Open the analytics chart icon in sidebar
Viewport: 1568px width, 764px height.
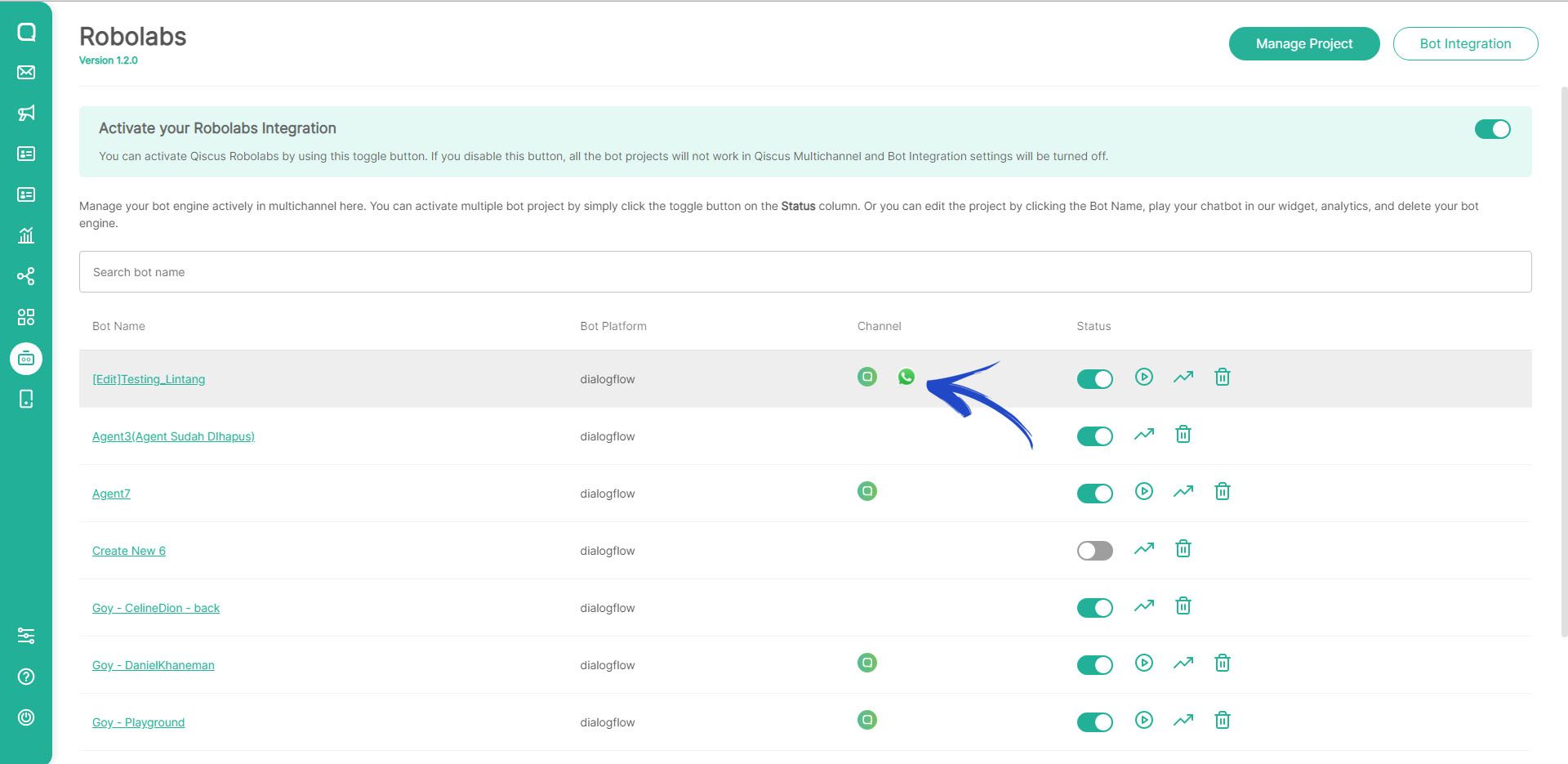click(26, 235)
